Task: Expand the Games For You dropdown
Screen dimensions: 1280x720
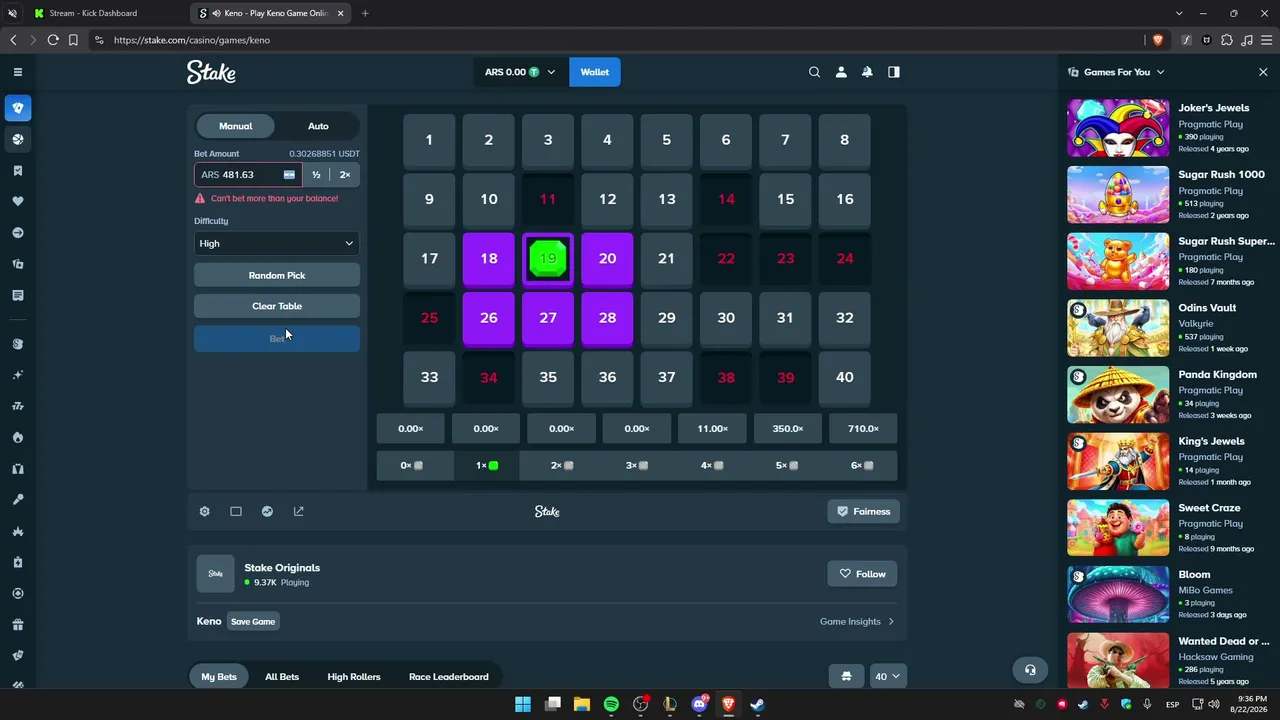Action: coord(1116,72)
